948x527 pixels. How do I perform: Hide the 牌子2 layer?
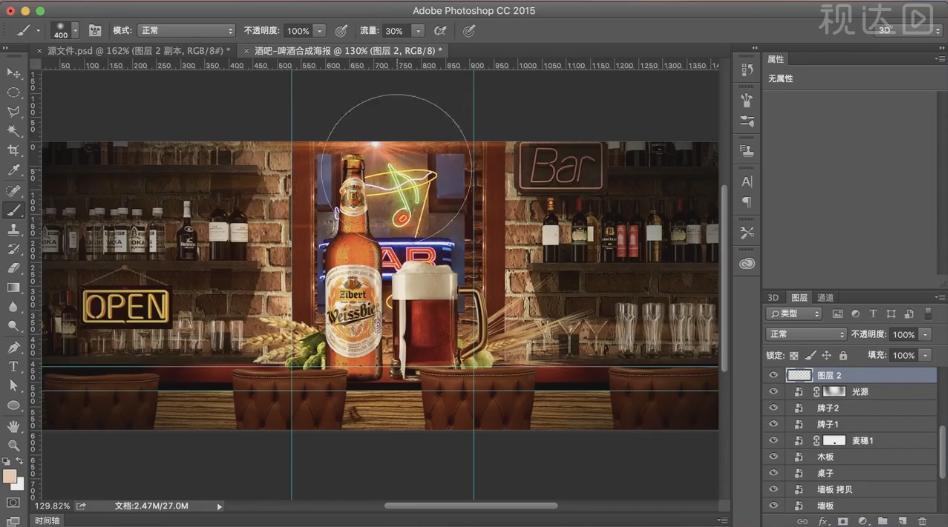(x=773, y=408)
